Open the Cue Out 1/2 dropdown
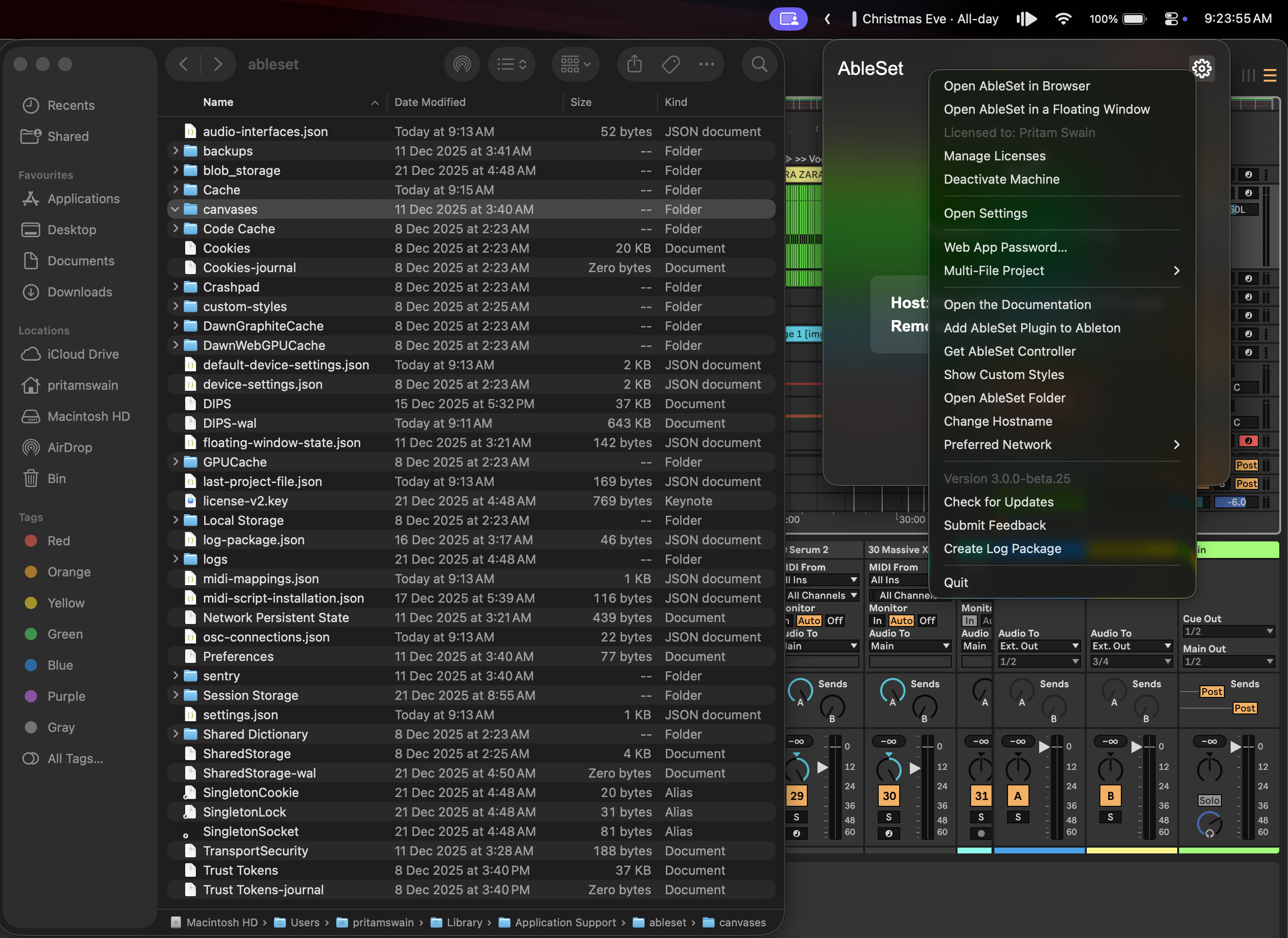Image resolution: width=1288 pixels, height=938 pixels. pyautogui.click(x=1228, y=631)
